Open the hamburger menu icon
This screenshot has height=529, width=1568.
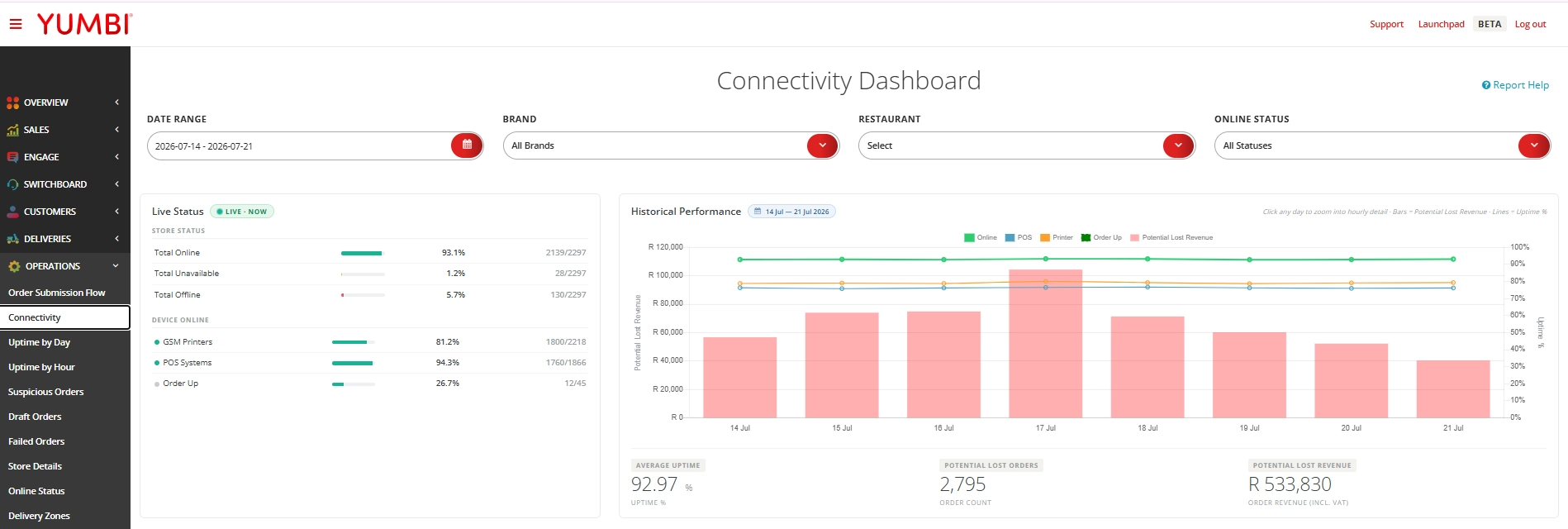point(15,24)
